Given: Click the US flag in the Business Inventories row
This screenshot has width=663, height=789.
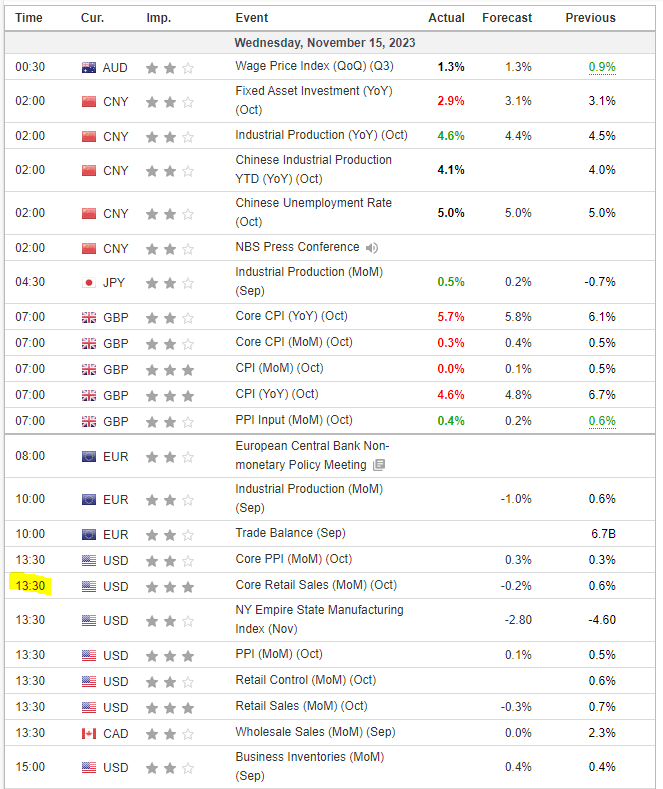Looking at the screenshot, I should (90, 768).
